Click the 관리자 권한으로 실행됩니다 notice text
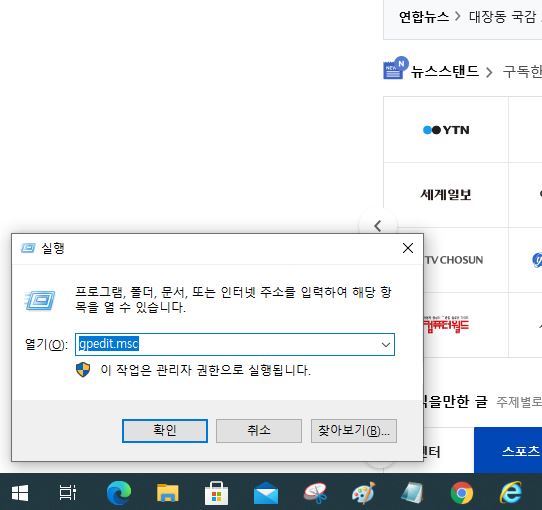This screenshot has width=542, height=510. click(205, 370)
